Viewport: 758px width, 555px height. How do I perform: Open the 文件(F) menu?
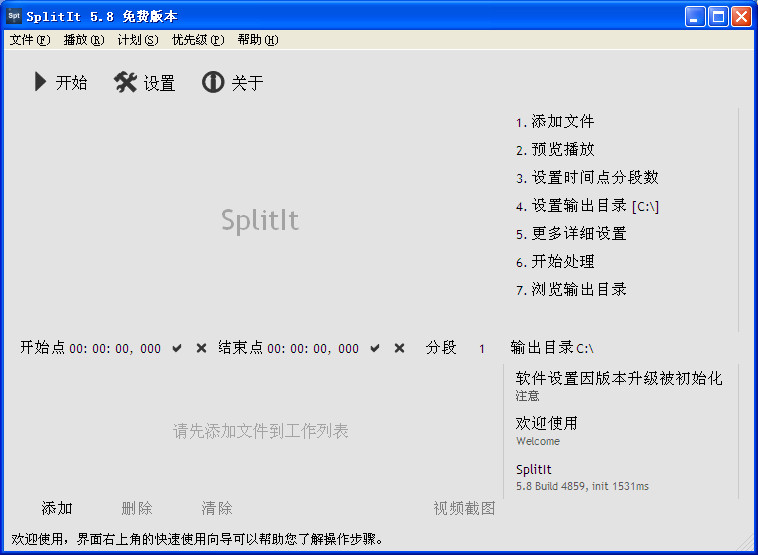click(x=30, y=40)
